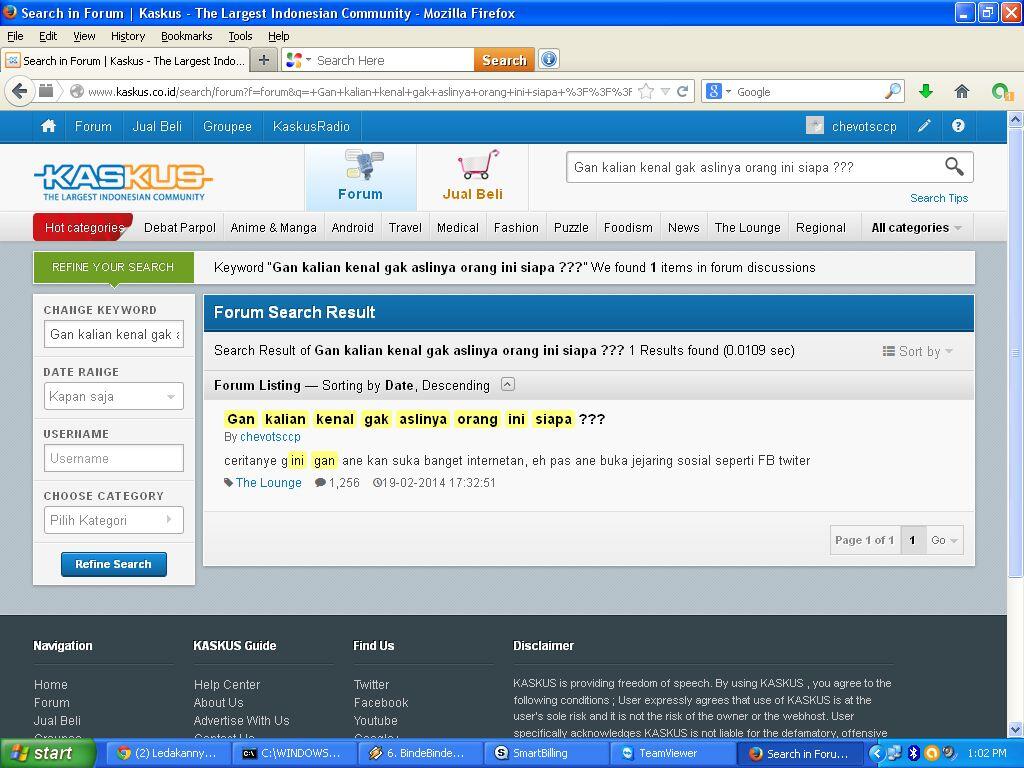Open the Twitter footer link
Screen dimensions: 1024x768
click(371, 684)
